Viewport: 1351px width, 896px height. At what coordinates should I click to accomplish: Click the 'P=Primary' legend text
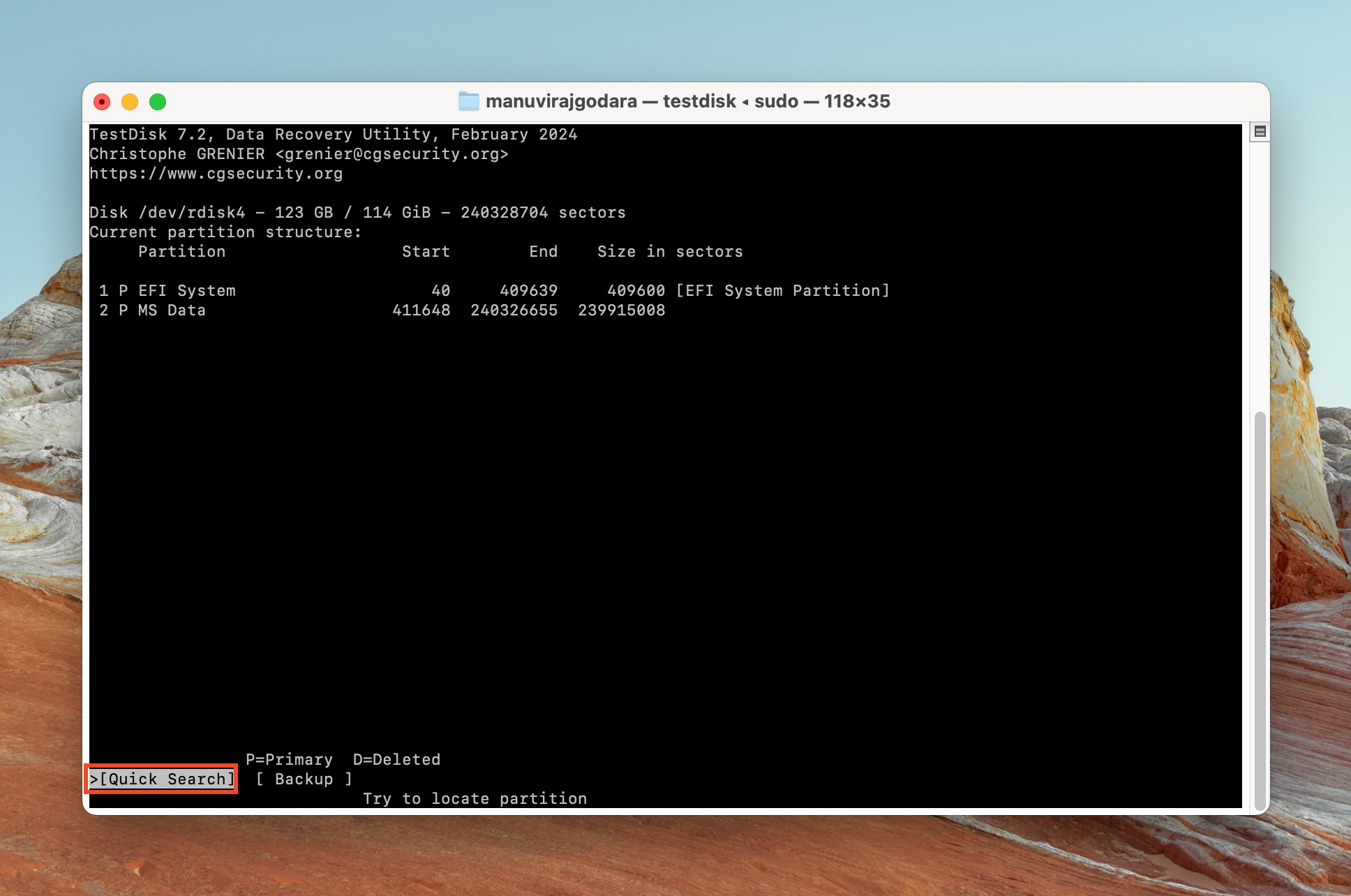pos(289,759)
